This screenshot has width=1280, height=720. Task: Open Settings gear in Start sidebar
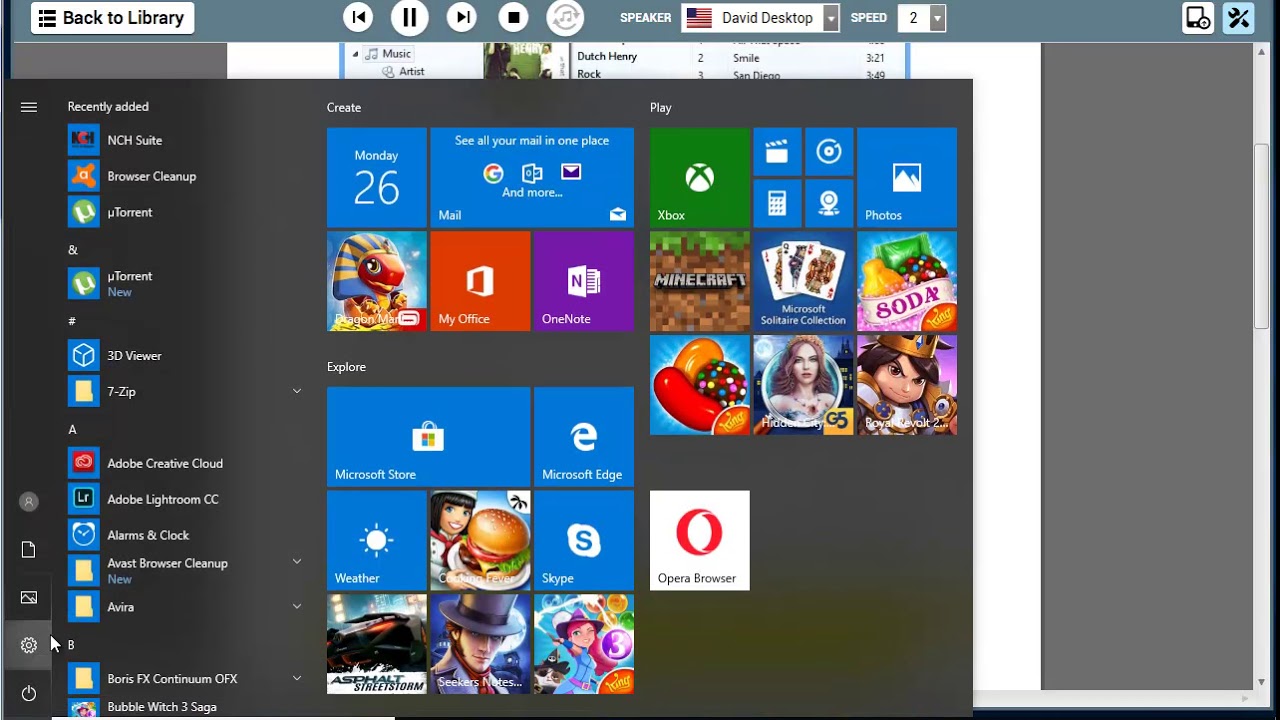28,645
